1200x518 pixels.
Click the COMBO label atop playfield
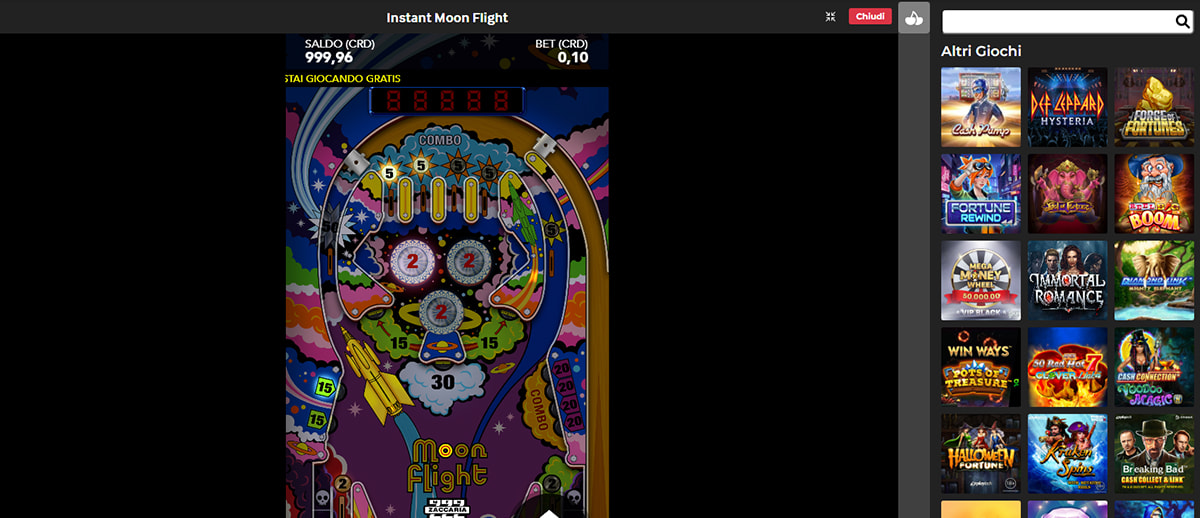440,140
